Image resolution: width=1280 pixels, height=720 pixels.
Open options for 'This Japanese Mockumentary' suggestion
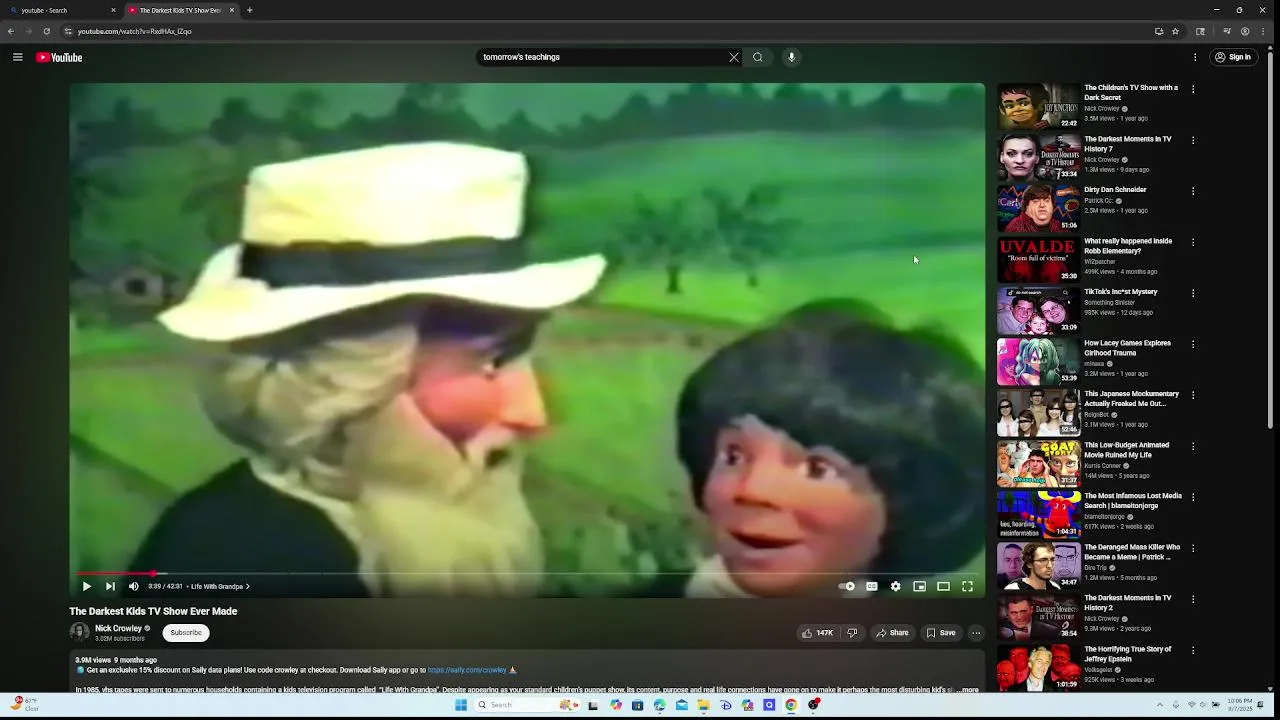click(1192, 395)
